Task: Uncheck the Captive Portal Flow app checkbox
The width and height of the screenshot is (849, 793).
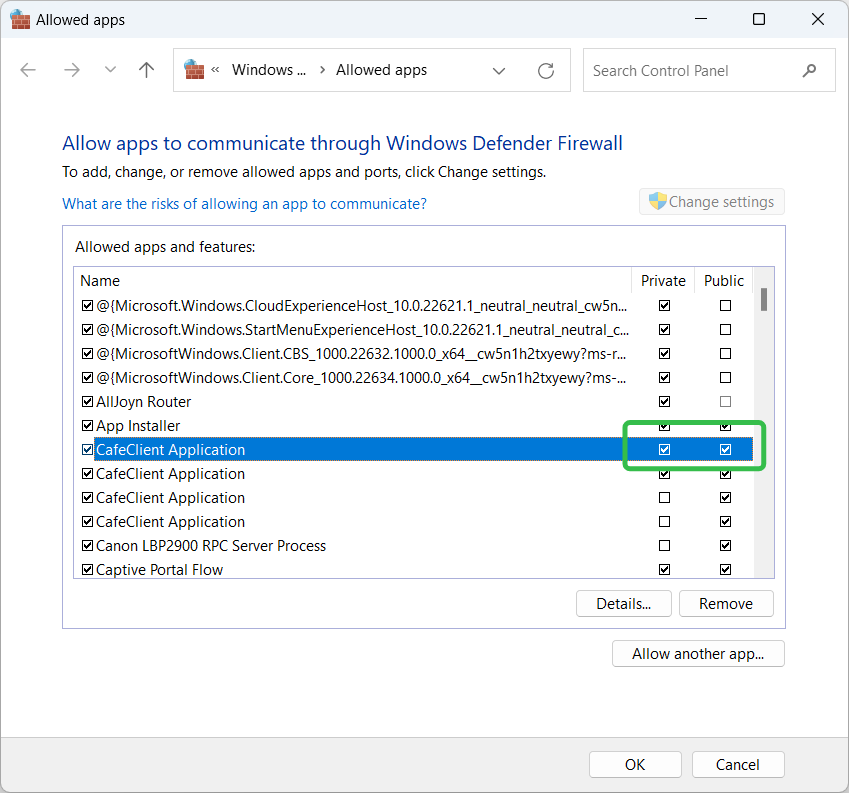Action: pyautogui.click(x=87, y=569)
